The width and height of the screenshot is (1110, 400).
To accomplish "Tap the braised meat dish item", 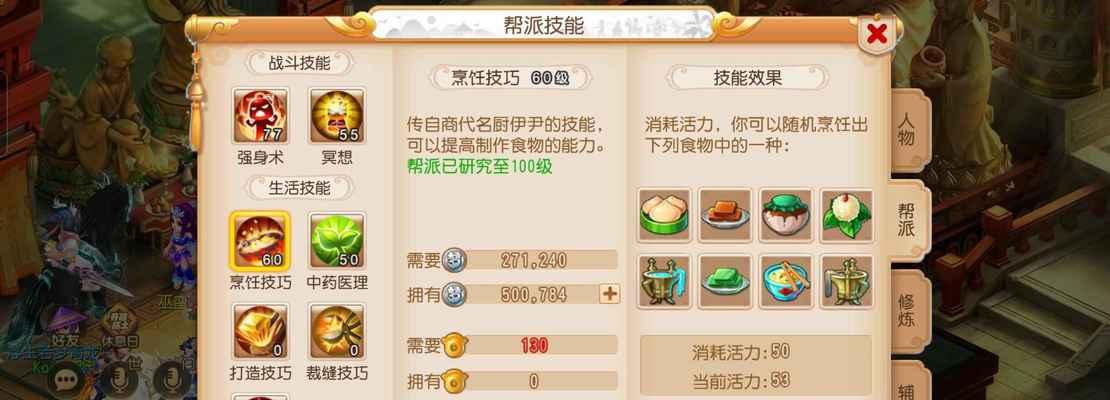I will click(725, 215).
